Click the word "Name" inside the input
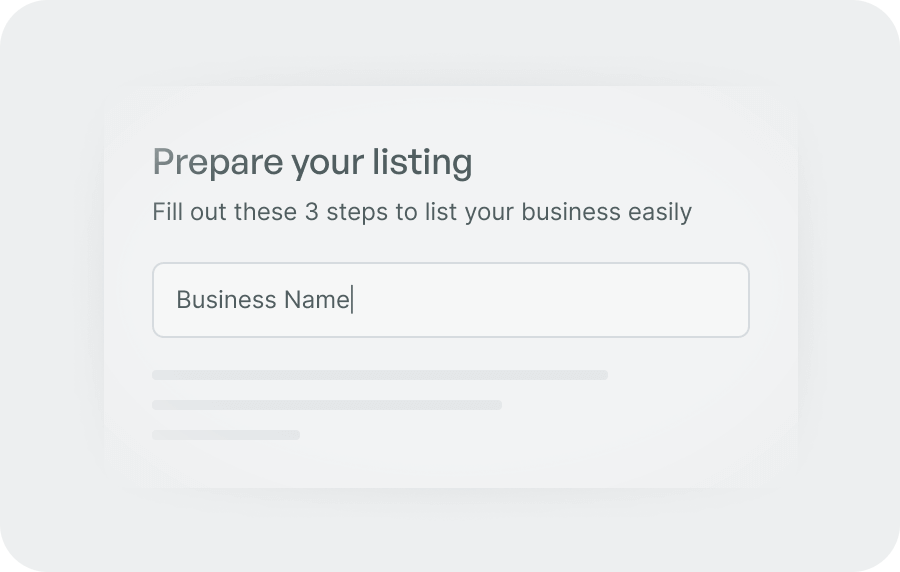Image resolution: width=900 pixels, height=572 pixels. pyautogui.click(x=316, y=300)
